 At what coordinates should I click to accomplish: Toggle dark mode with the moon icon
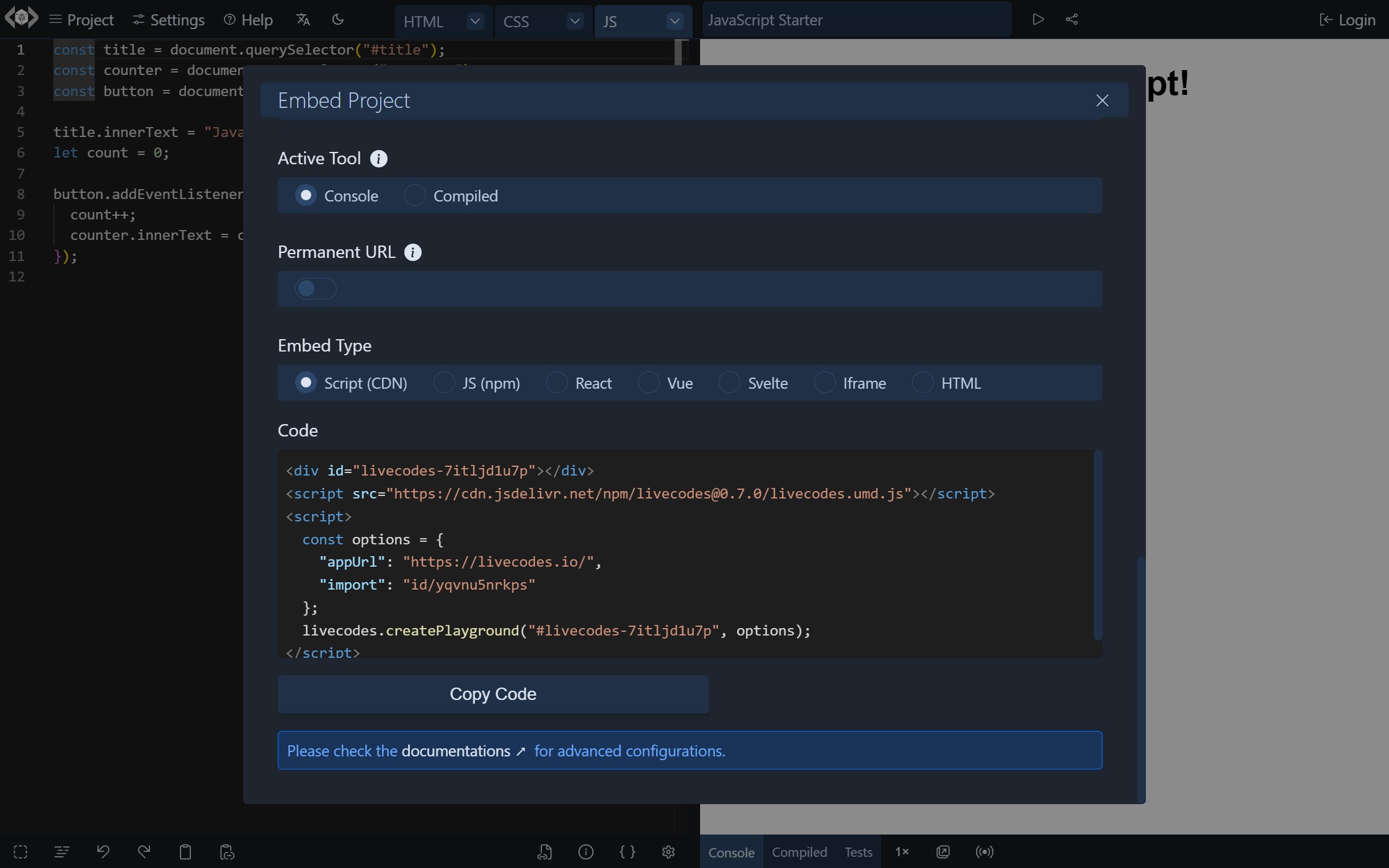click(x=338, y=19)
